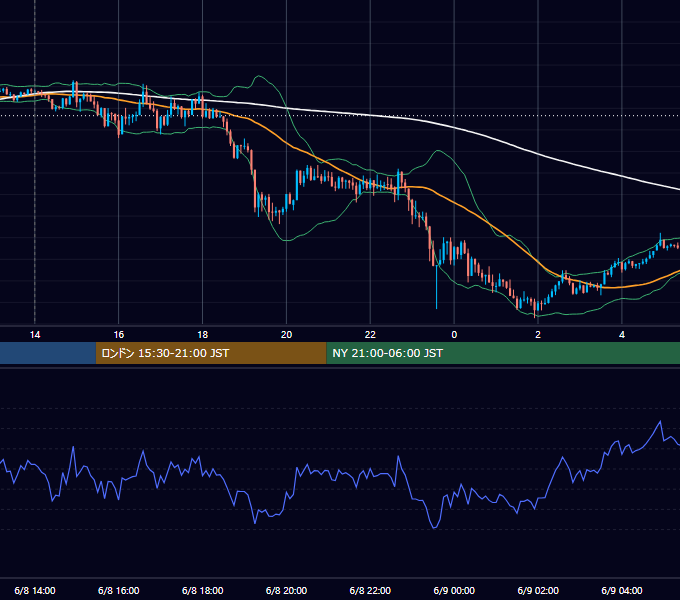Click hour label 14 on price chart axis
Image resolution: width=680 pixels, height=600 pixels.
[x=35, y=335]
